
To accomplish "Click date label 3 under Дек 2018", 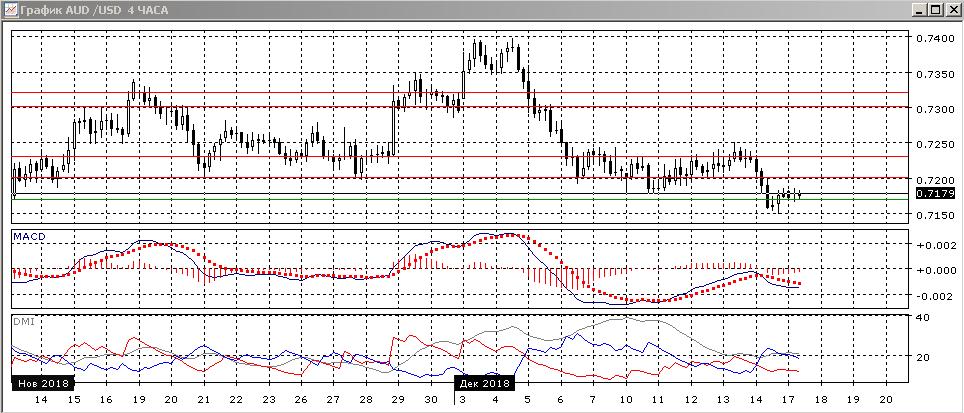I will pyautogui.click(x=463, y=399).
